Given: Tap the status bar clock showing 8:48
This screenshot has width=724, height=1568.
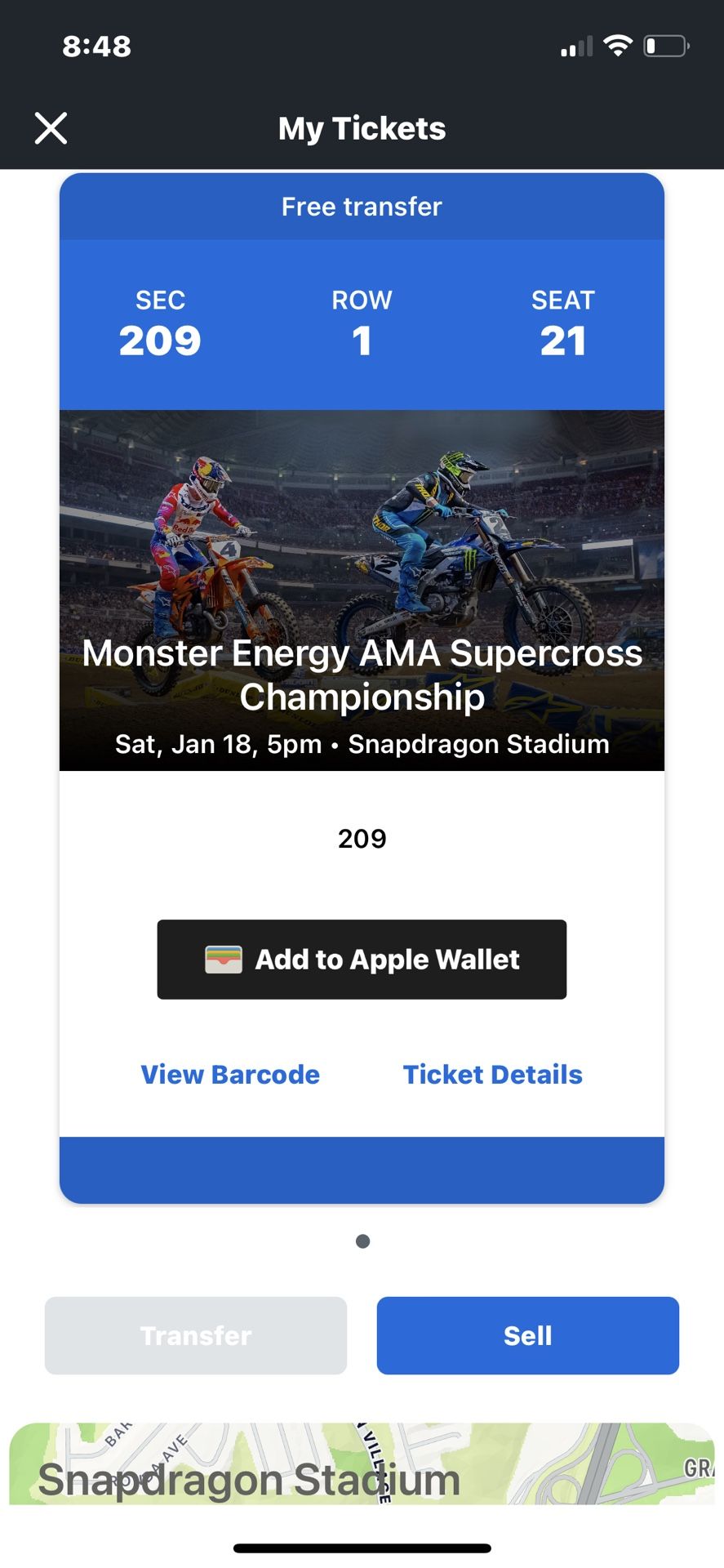Looking at the screenshot, I should 96,47.
